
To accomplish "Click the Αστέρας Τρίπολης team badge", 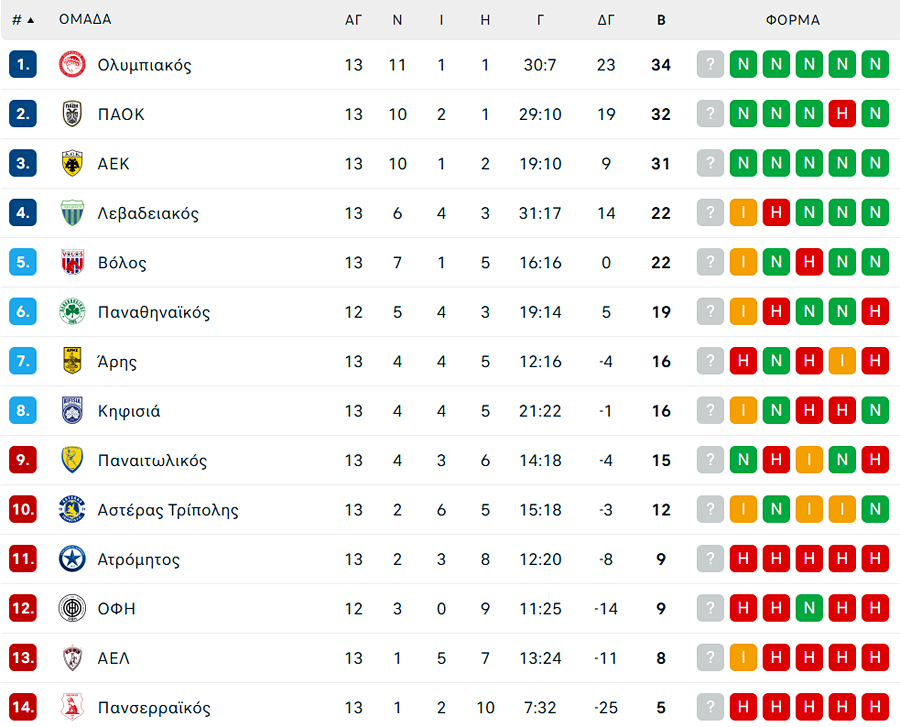I will click(x=72, y=510).
